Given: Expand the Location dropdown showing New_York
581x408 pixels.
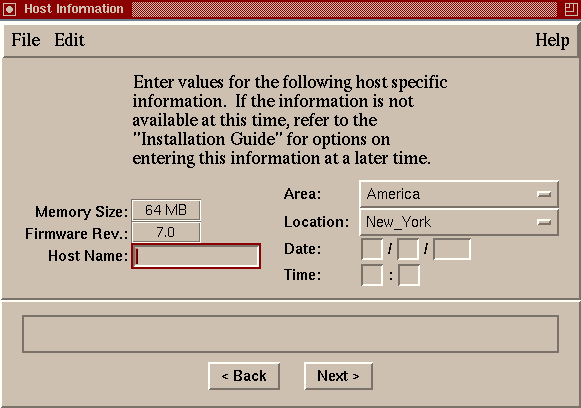Looking at the screenshot, I should tap(459, 222).
